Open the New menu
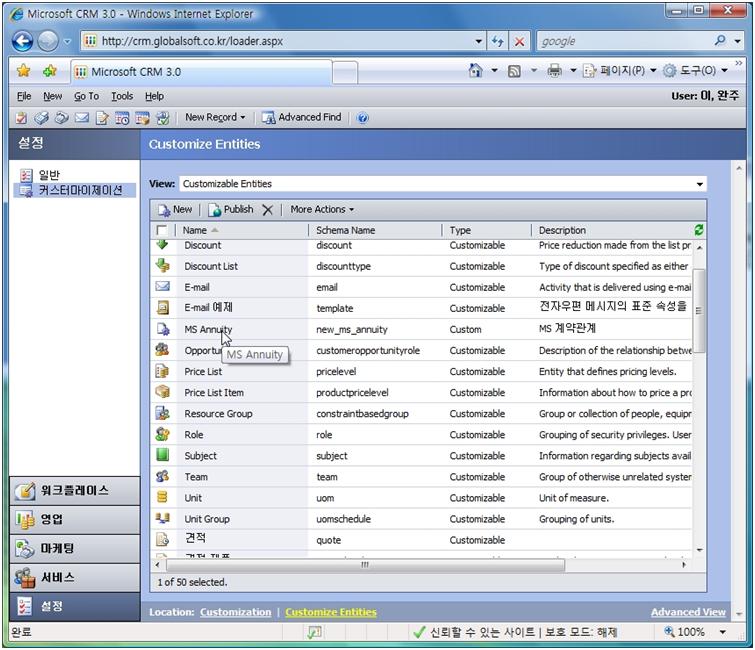 (52, 96)
